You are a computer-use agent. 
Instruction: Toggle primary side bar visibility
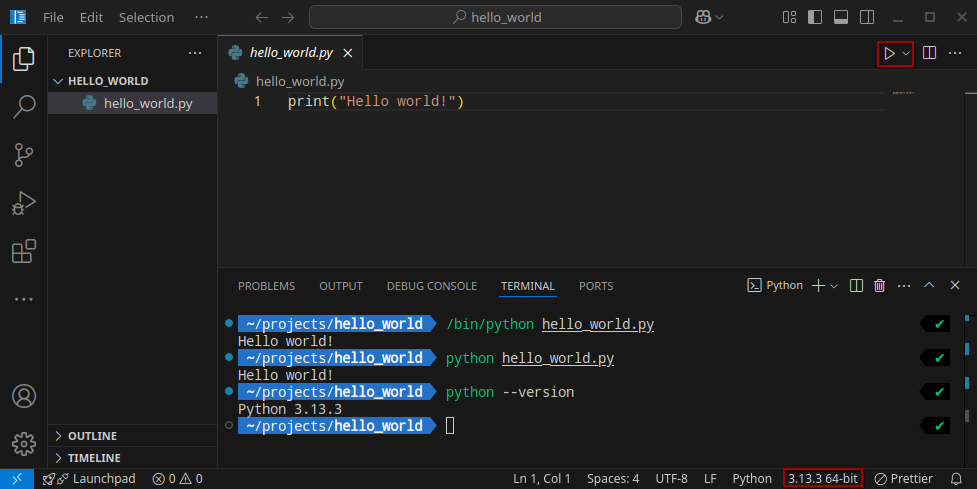click(814, 17)
